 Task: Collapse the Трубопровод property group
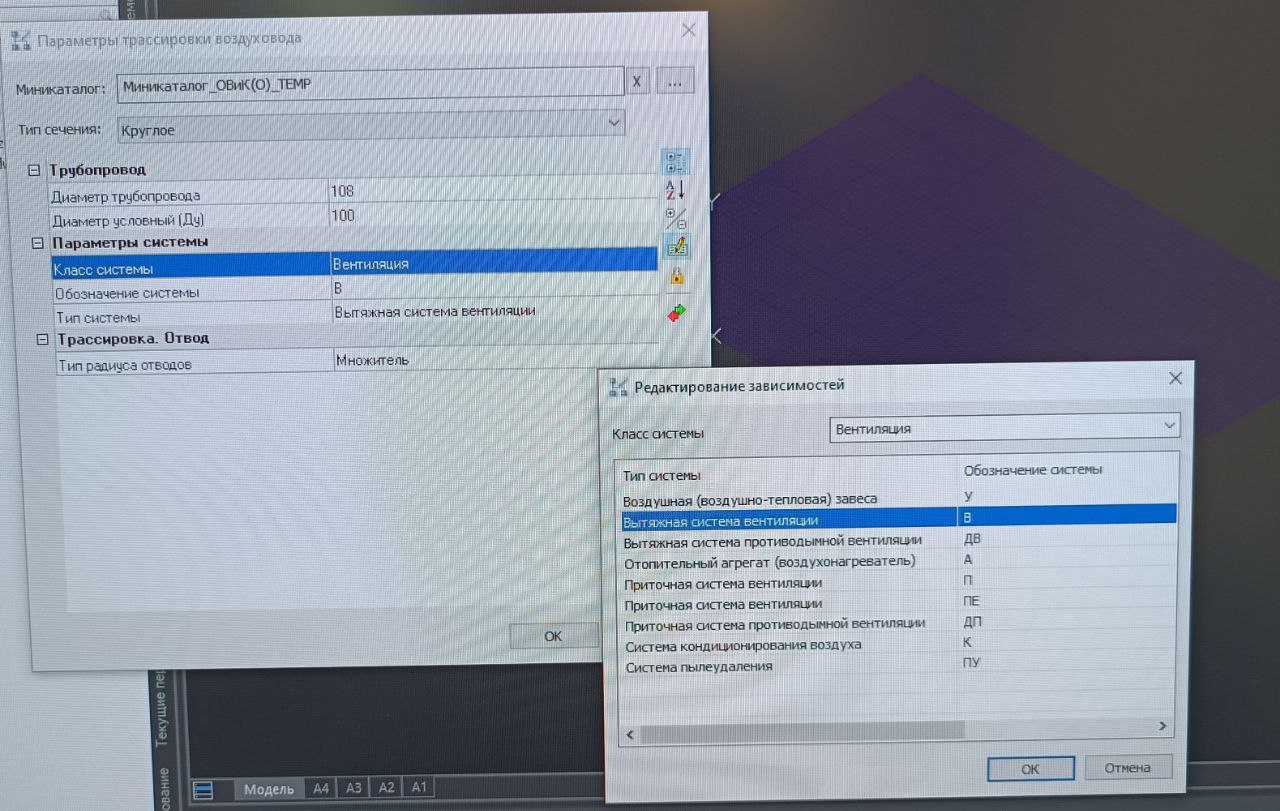click(36, 170)
